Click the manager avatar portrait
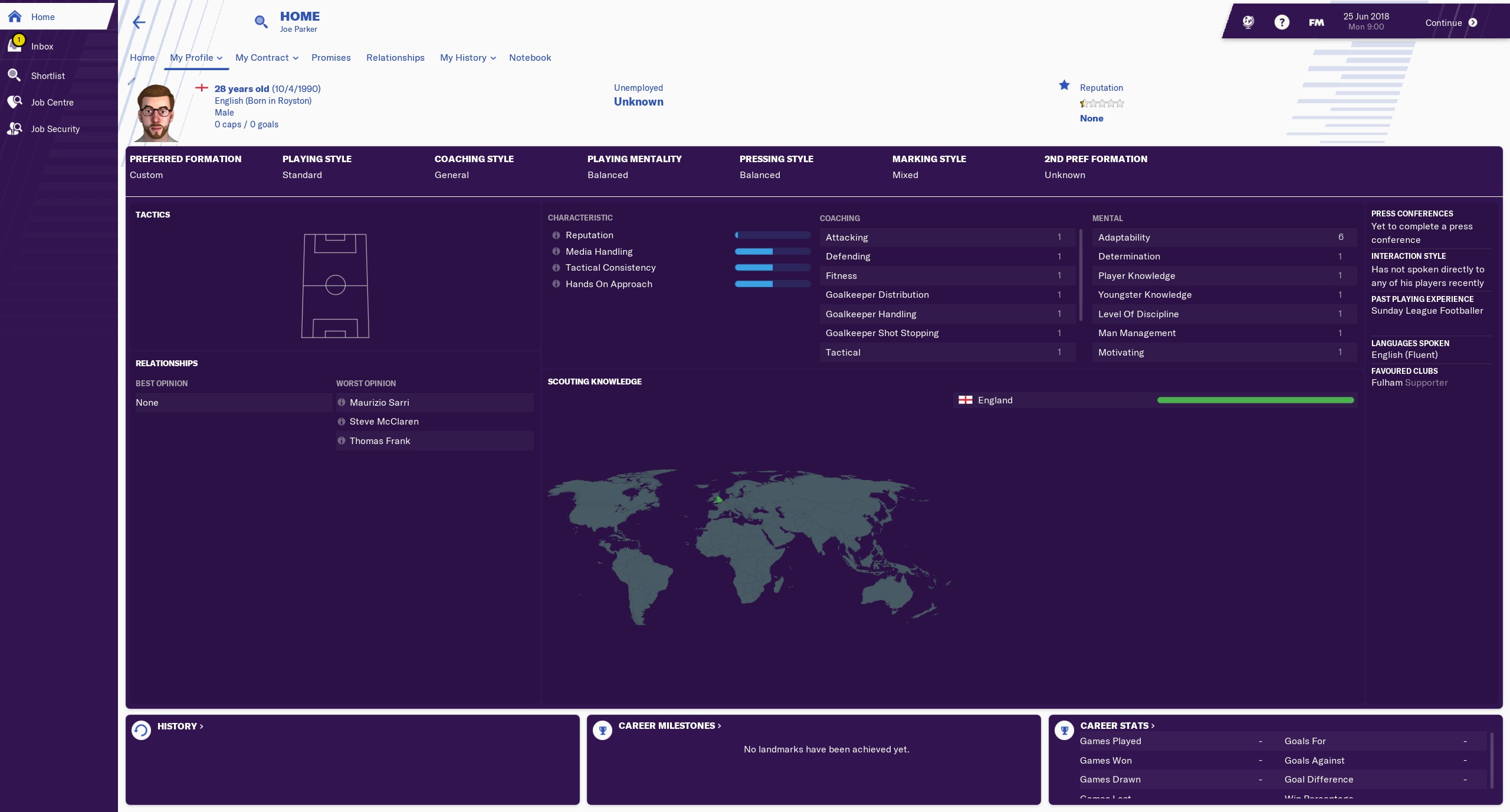 pos(156,113)
